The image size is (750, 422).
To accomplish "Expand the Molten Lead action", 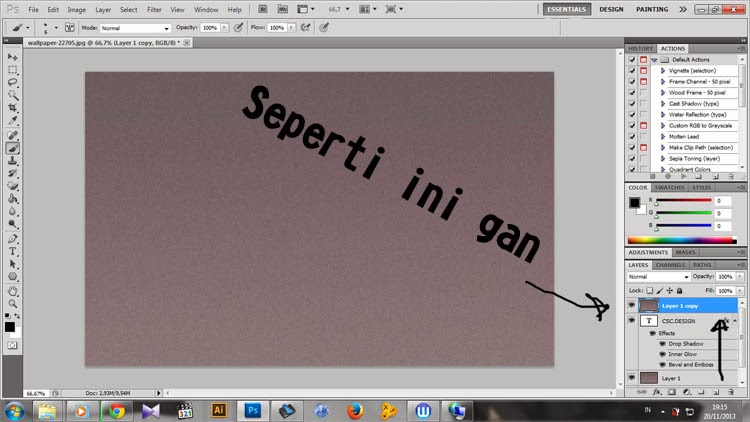I will click(662, 136).
